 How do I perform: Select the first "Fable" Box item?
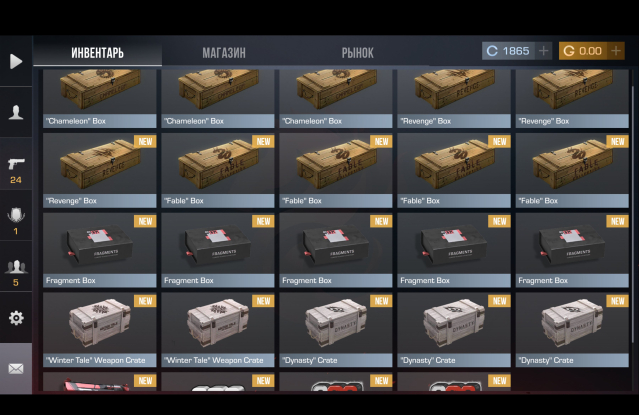tap(218, 170)
